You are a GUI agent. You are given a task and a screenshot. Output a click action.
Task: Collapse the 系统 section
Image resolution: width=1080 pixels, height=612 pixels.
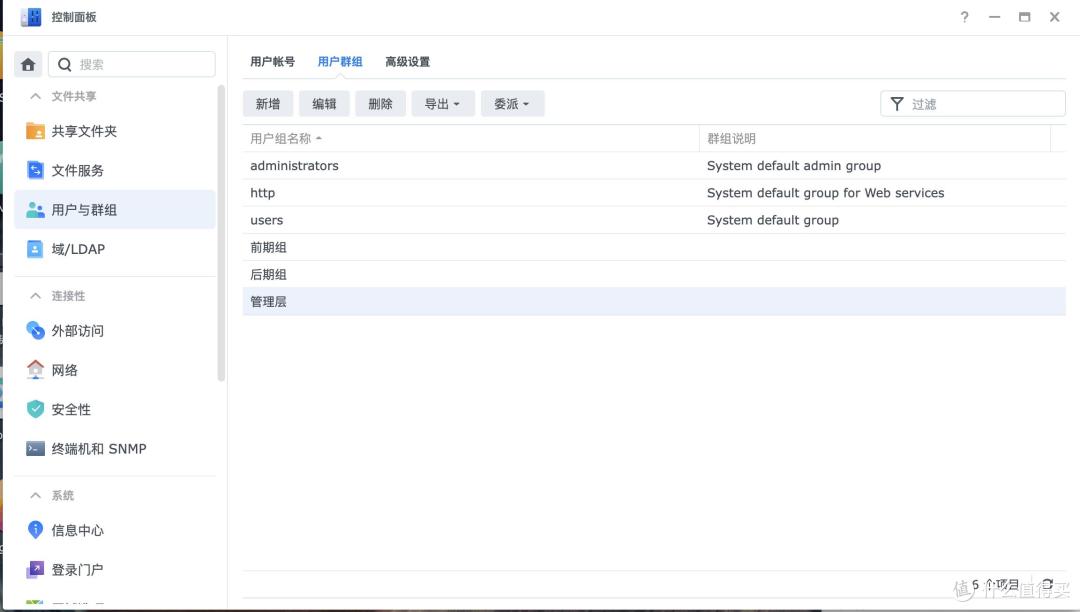click(x=35, y=495)
